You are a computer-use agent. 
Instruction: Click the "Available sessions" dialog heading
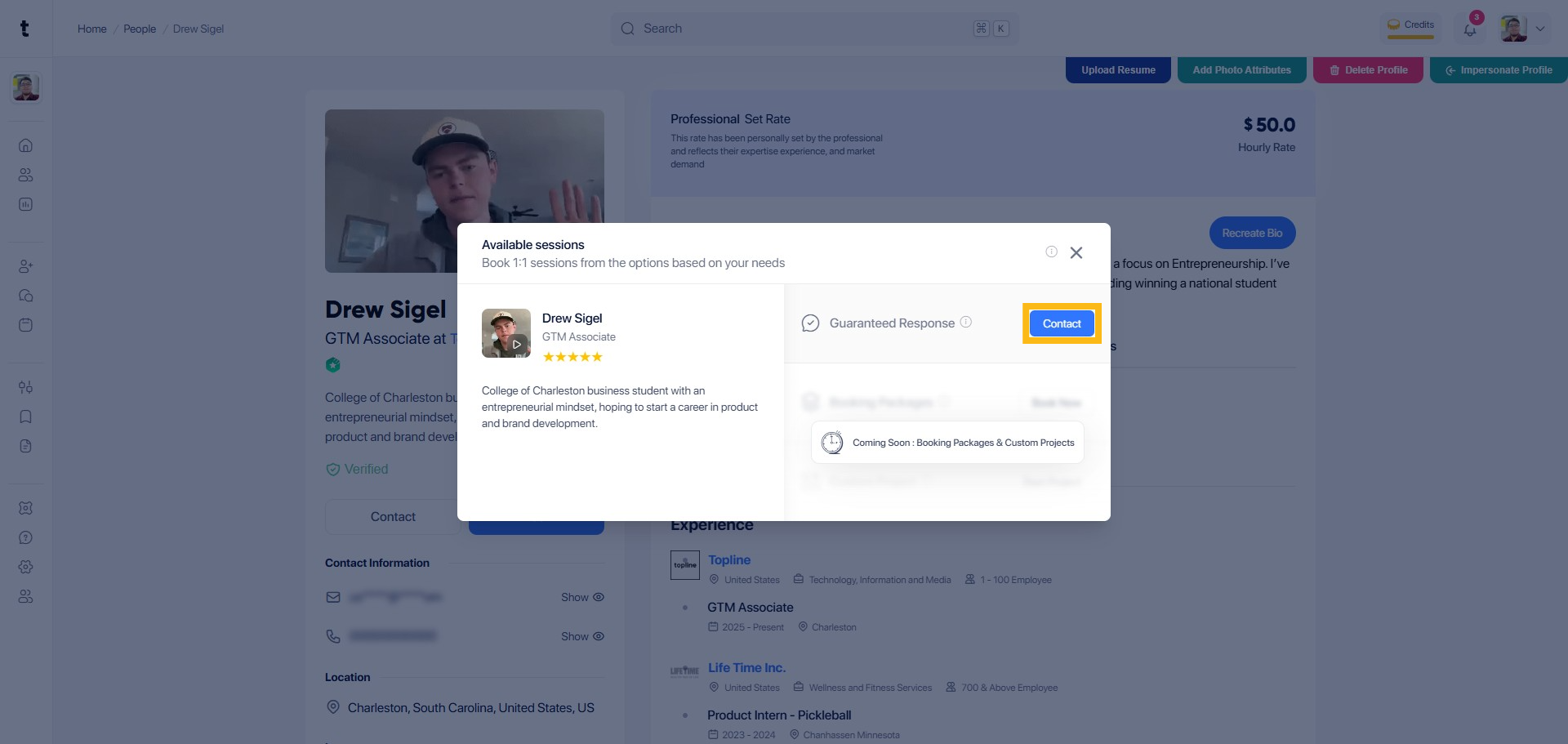click(x=533, y=245)
